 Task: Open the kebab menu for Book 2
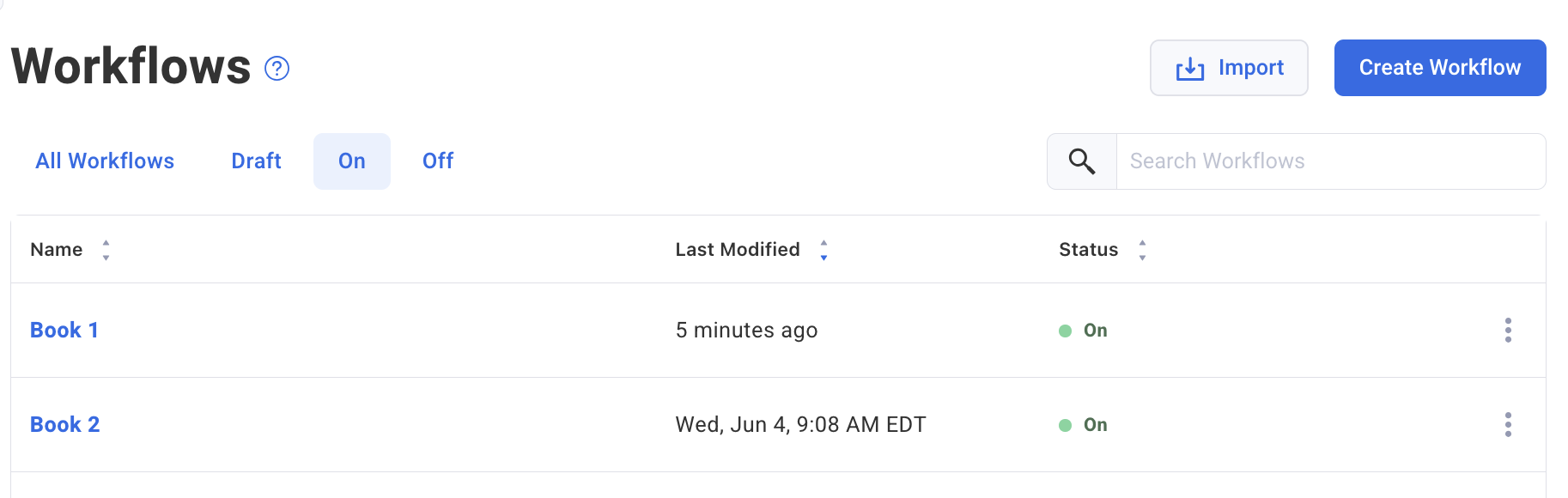pyautogui.click(x=1508, y=424)
